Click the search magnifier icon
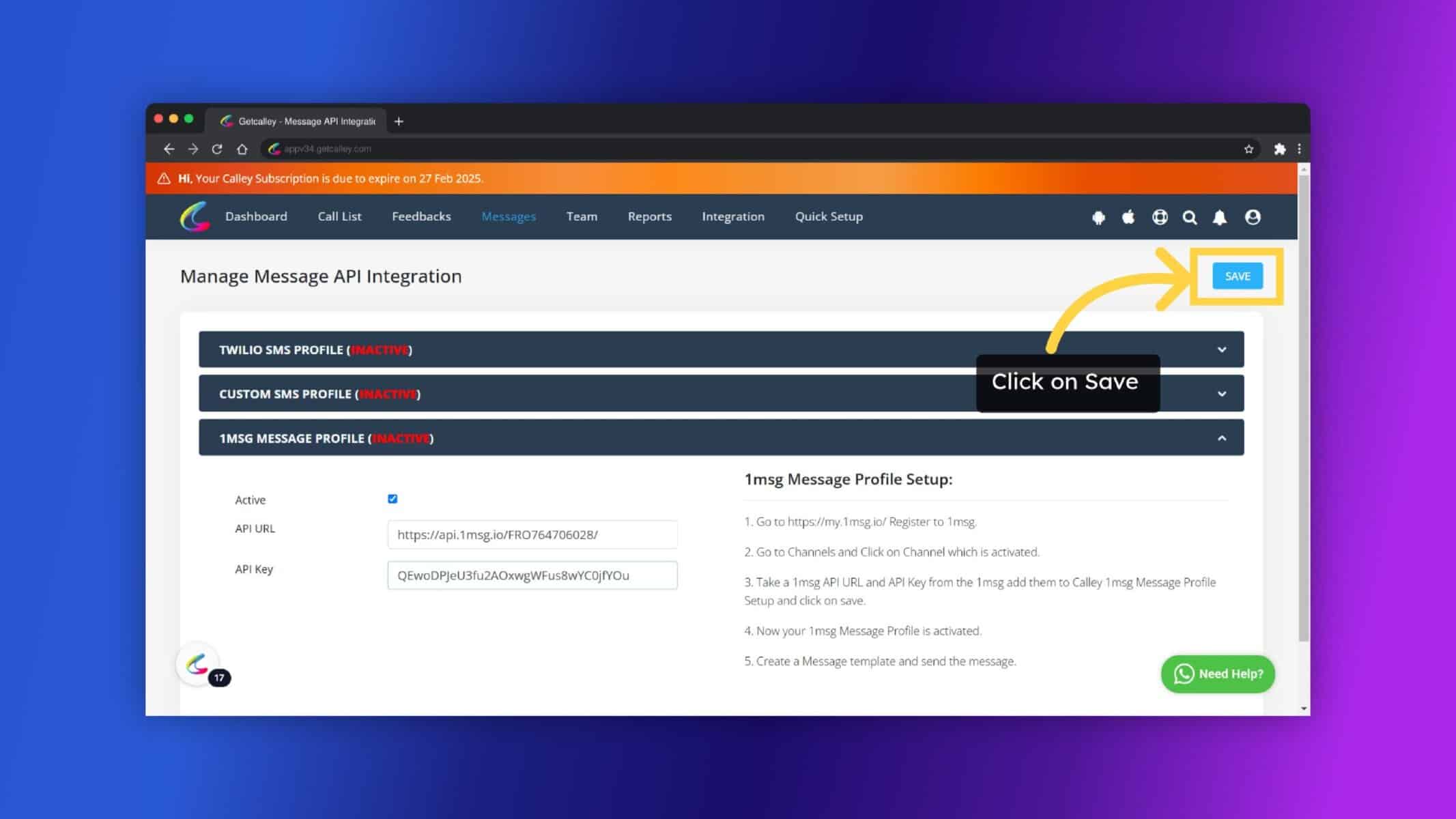1456x819 pixels. point(1190,217)
